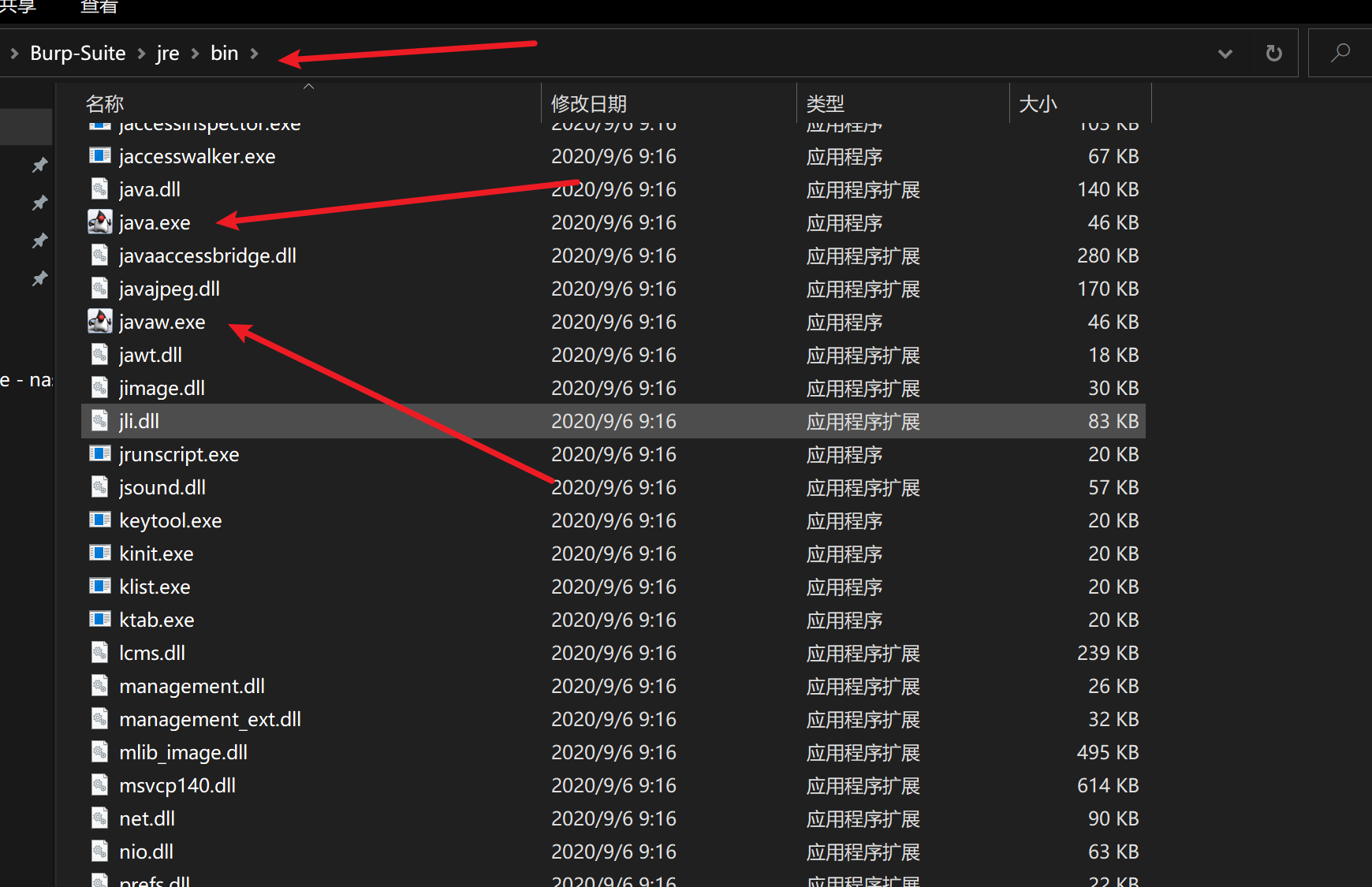This screenshot has height=887, width=1372.
Task: Sort files by the 大小 column header
Action: point(1038,103)
